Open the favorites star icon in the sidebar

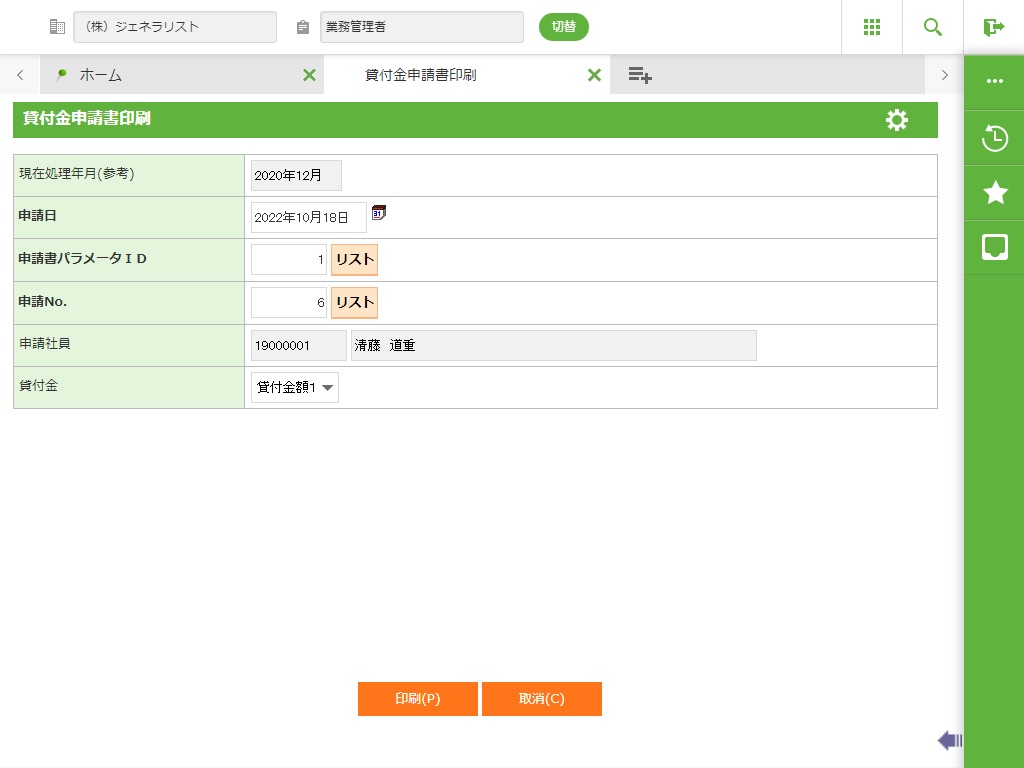tap(994, 193)
